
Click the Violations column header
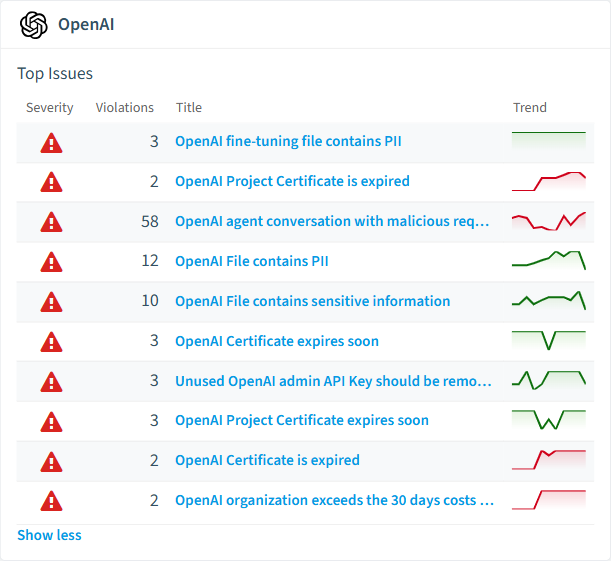(125, 108)
